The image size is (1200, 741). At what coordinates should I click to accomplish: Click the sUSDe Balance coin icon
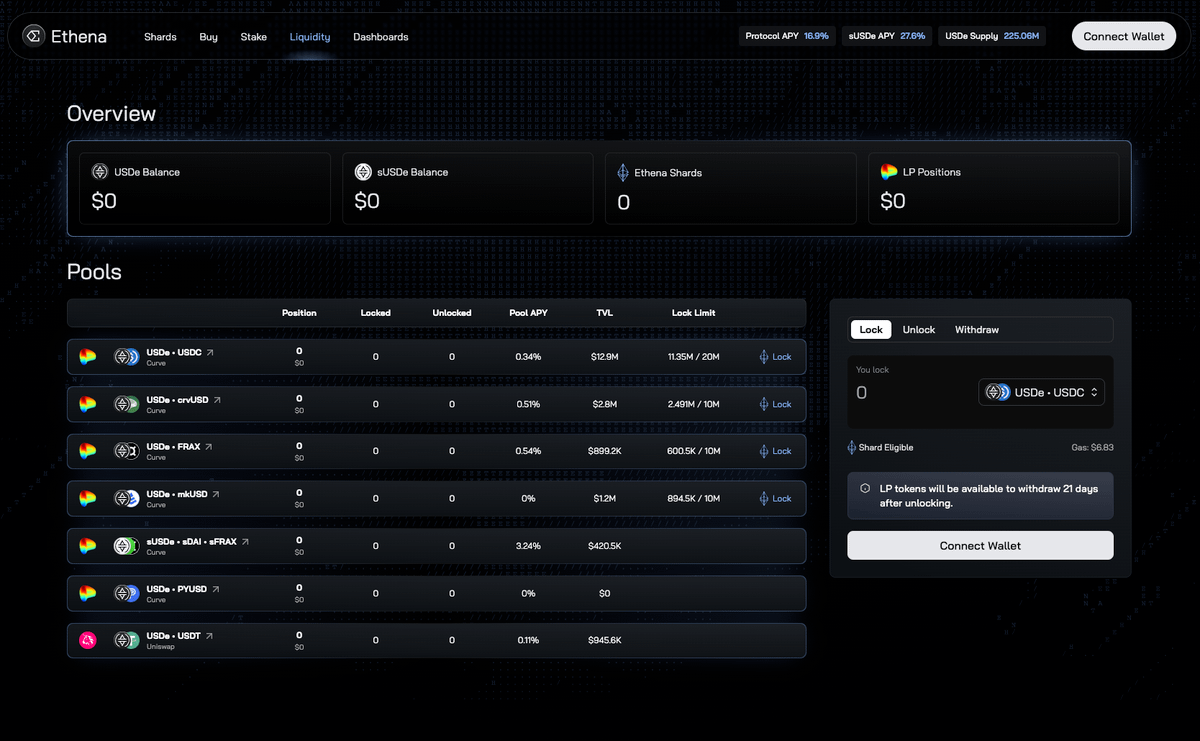tap(363, 172)
